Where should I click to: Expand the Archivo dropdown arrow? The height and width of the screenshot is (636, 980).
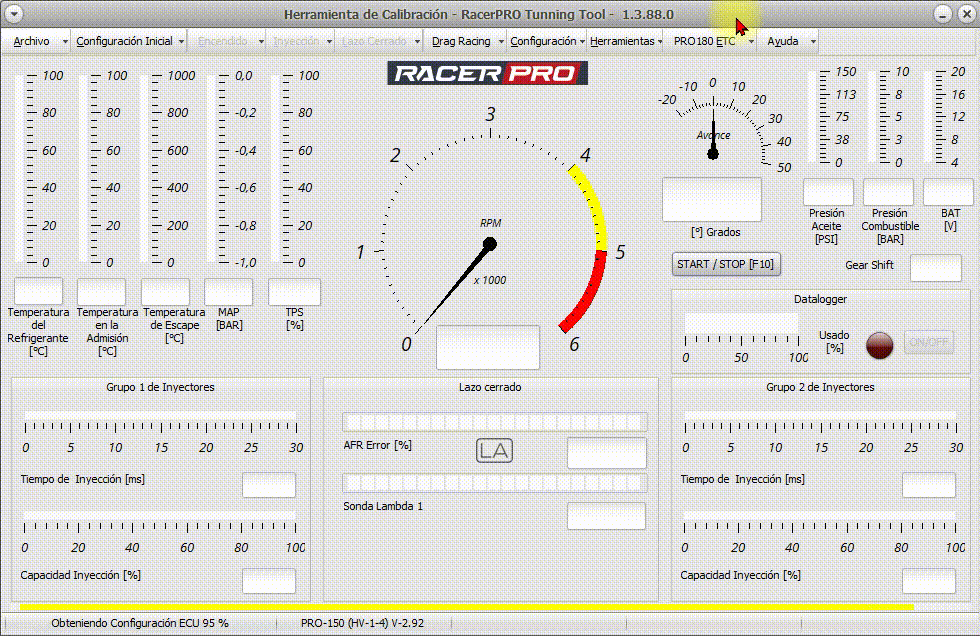65,41
